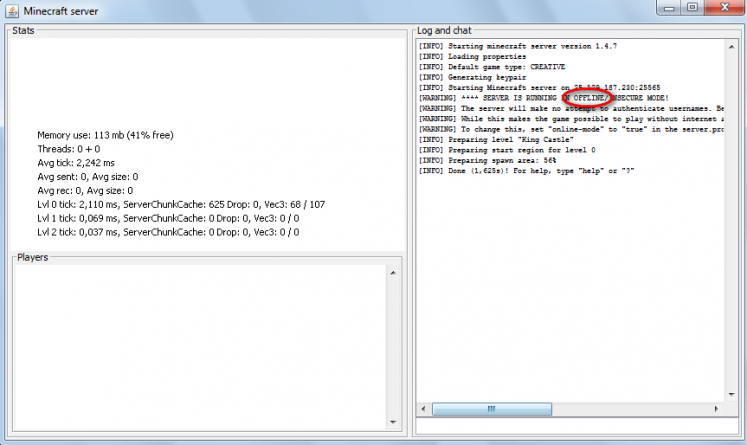Click the "Lvl 0 tick: 2,110 ms" stat line
The width and height of the screenshot is (747, 445).
point(181,204)
